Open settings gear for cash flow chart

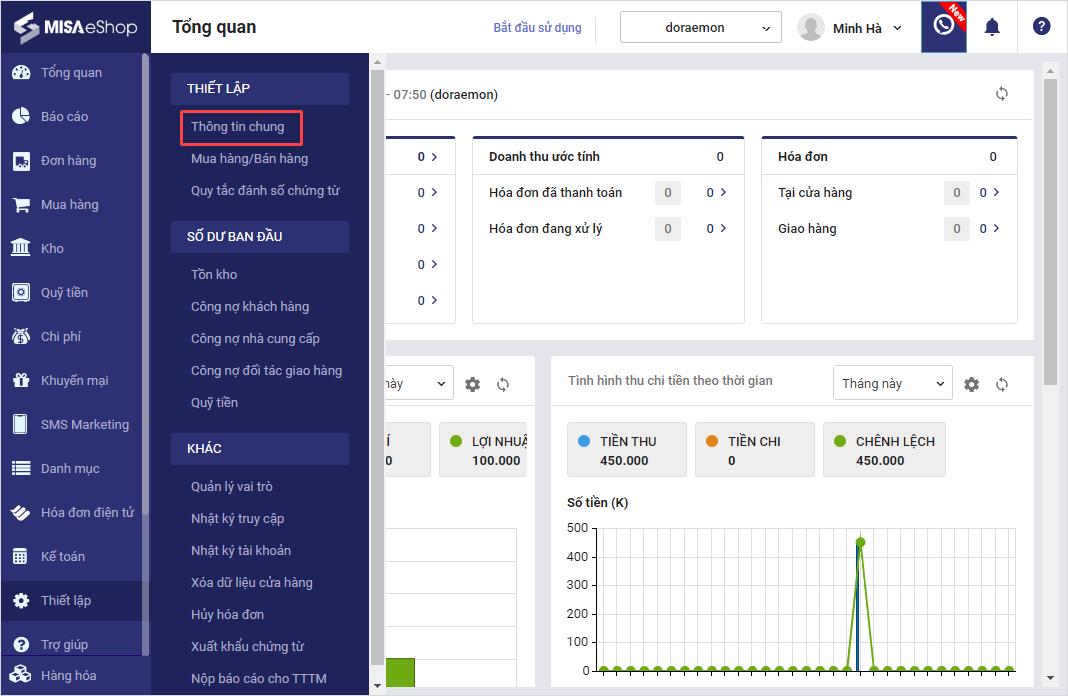click(971, 384)
